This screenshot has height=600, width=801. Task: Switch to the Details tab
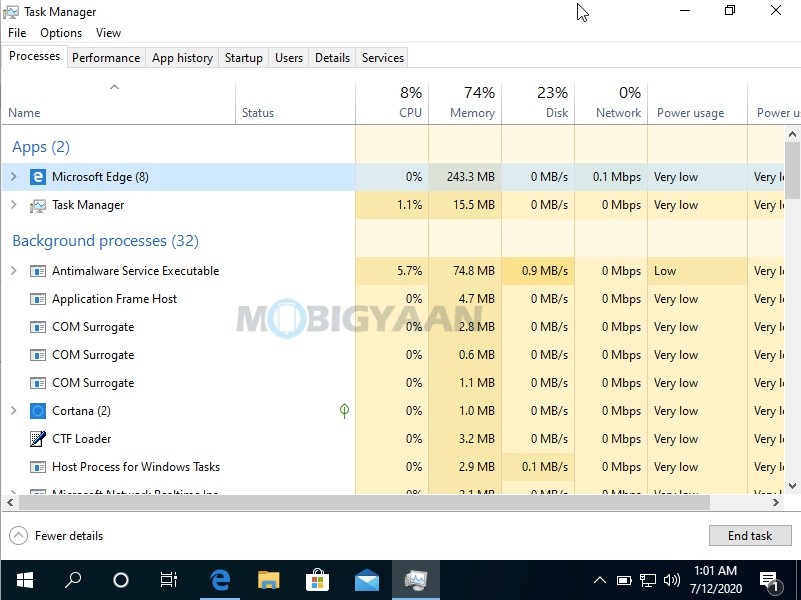pyautogui.click(x=332, y=58)
